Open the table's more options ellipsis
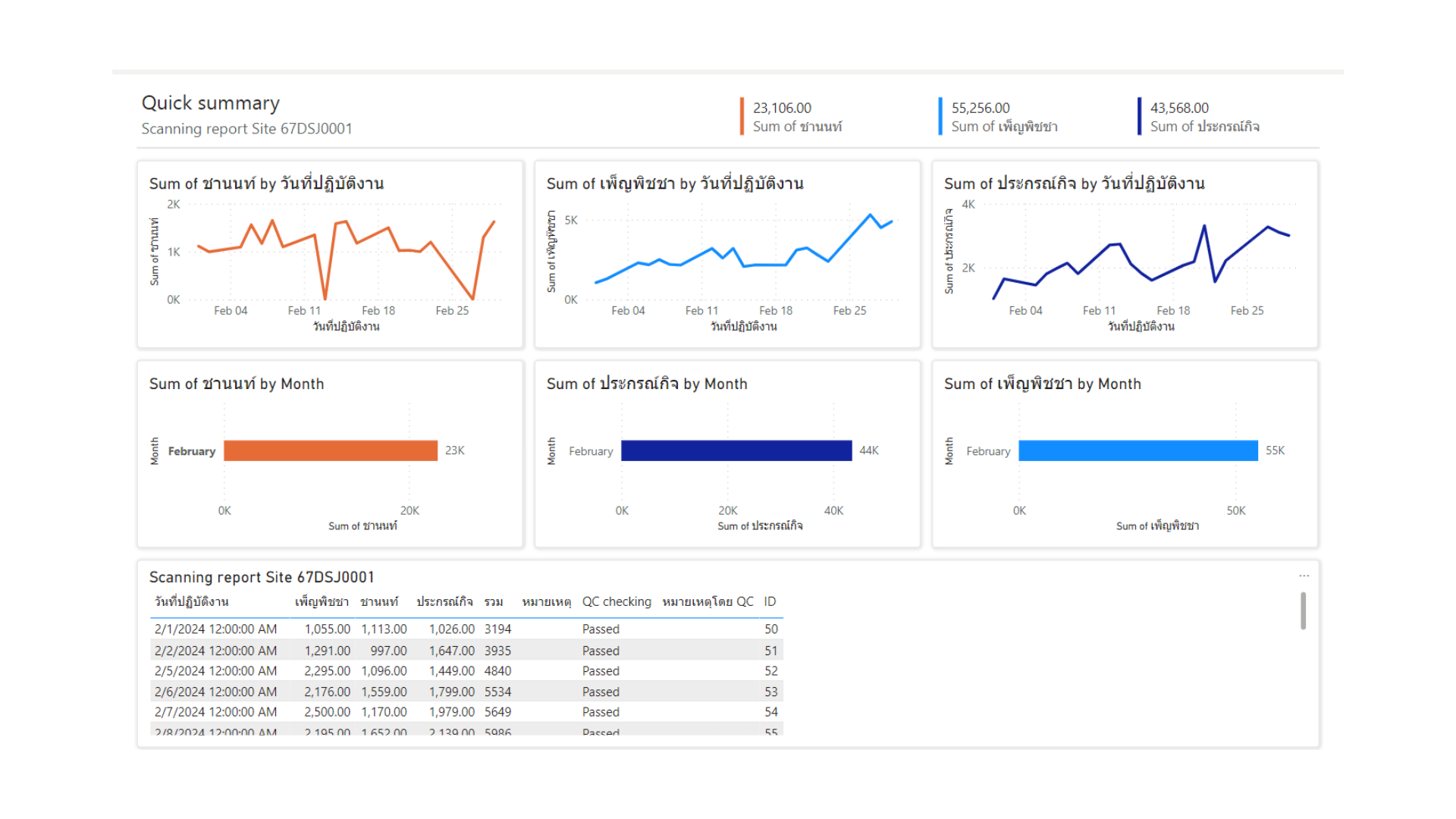 tap(1304, 576)
